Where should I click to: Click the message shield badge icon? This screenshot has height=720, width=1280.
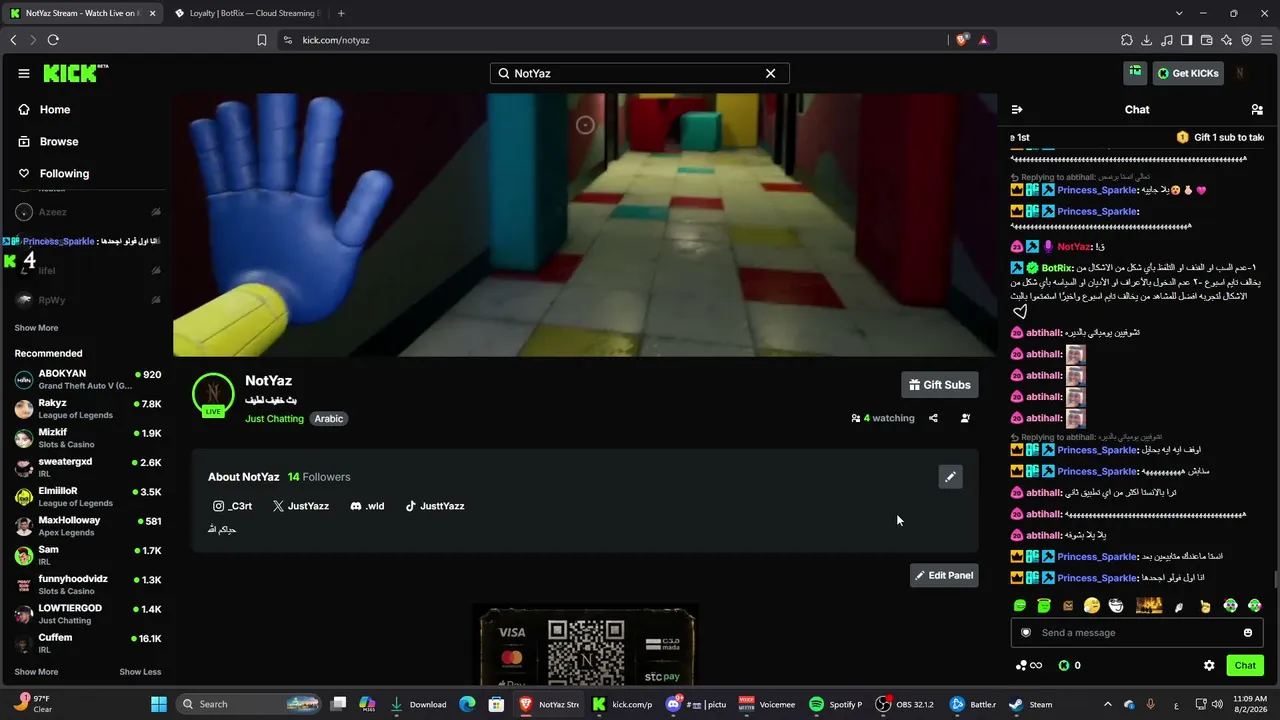tap(1025, 633)
